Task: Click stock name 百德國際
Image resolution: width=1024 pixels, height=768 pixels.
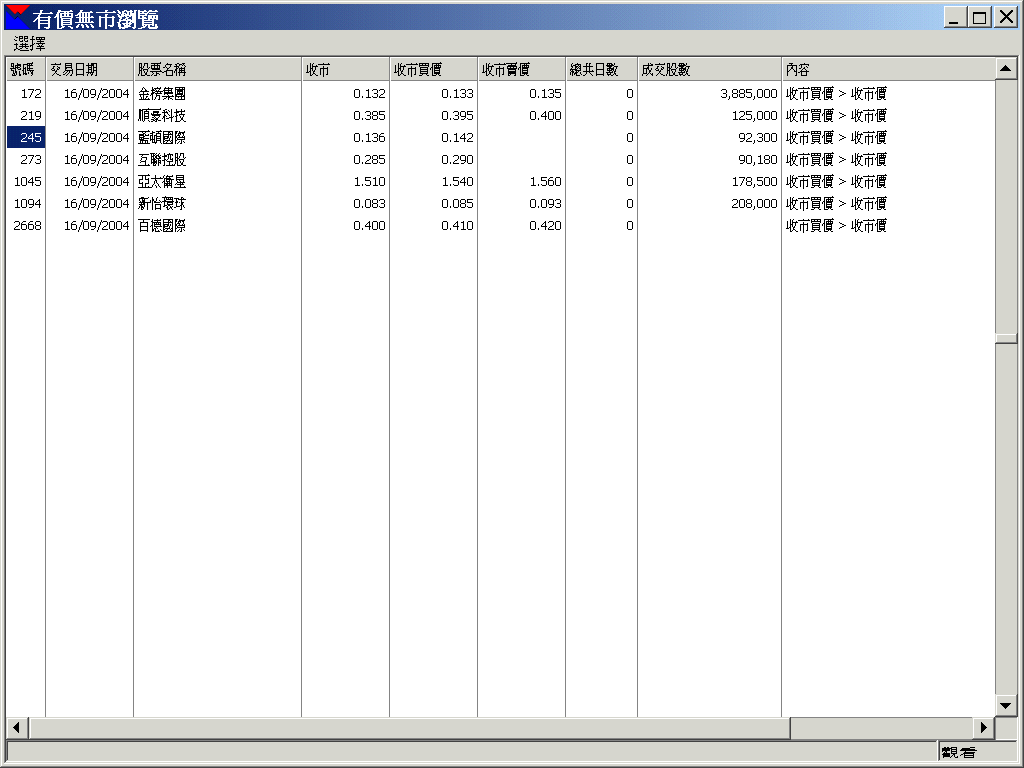Action: (x=162, y=225)
